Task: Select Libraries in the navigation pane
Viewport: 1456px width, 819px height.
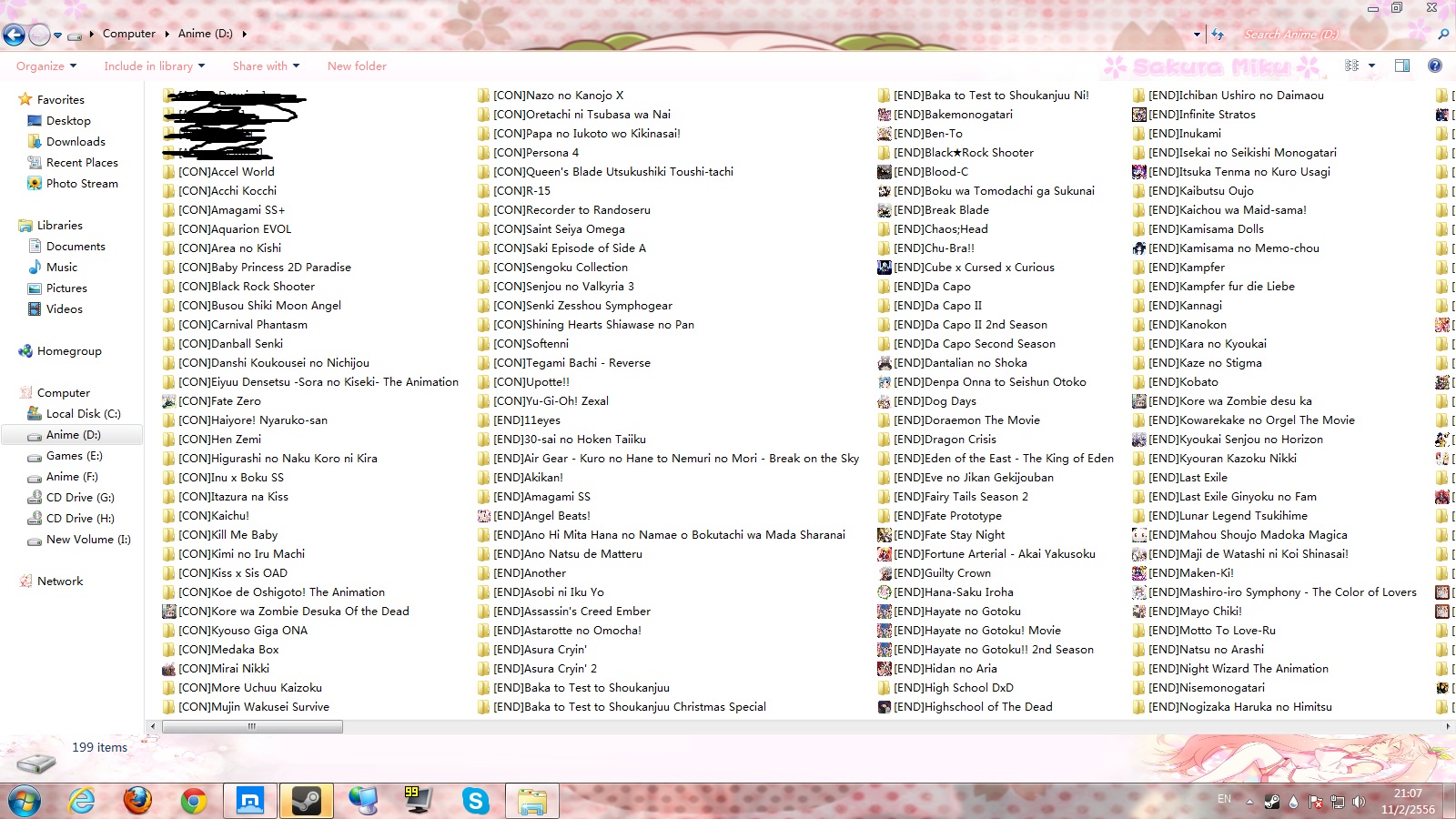Action: tap(59, 226)
